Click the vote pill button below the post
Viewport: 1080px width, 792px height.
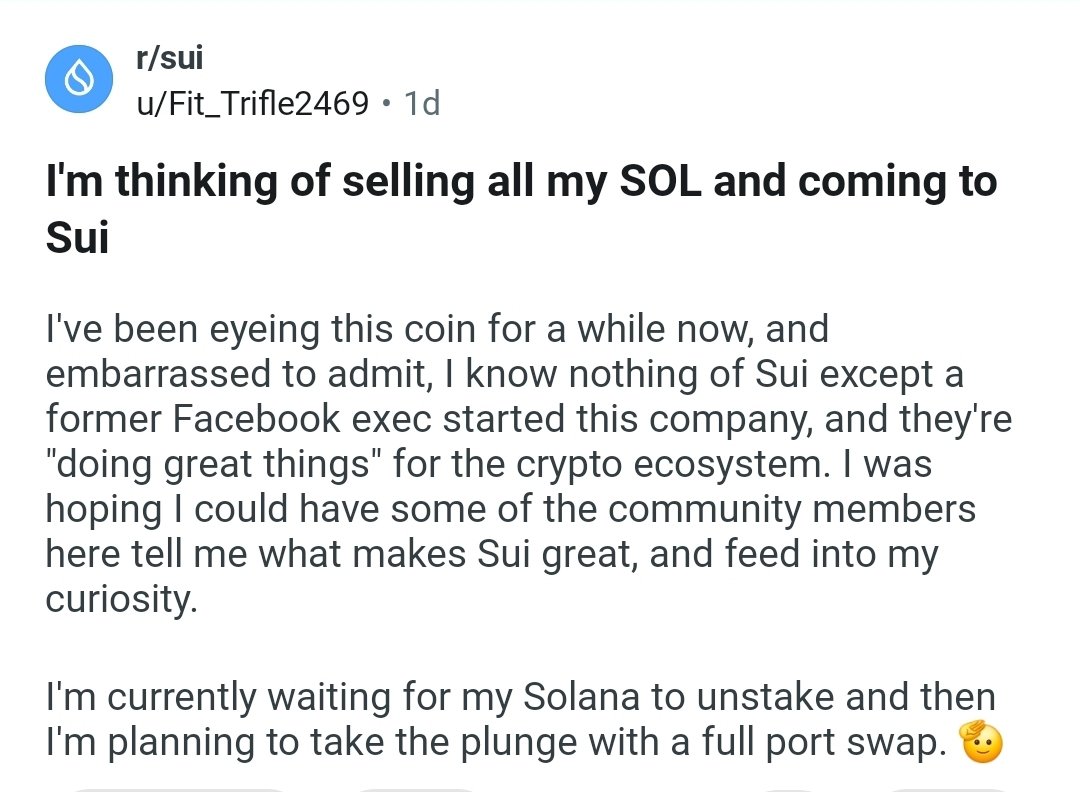point(176,790)
